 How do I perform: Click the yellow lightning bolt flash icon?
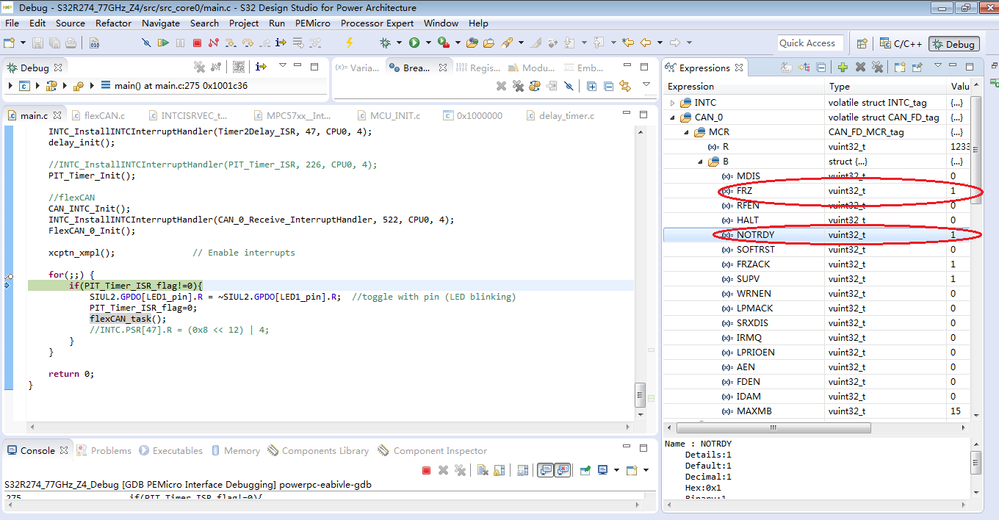(349, 43)
